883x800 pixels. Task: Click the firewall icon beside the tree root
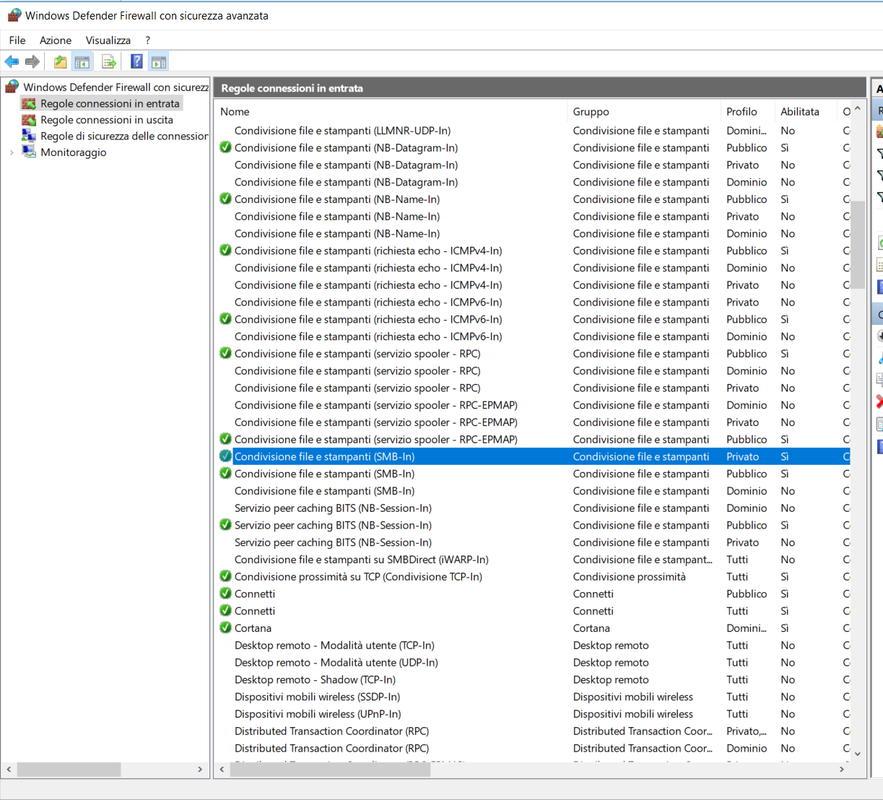12,87
